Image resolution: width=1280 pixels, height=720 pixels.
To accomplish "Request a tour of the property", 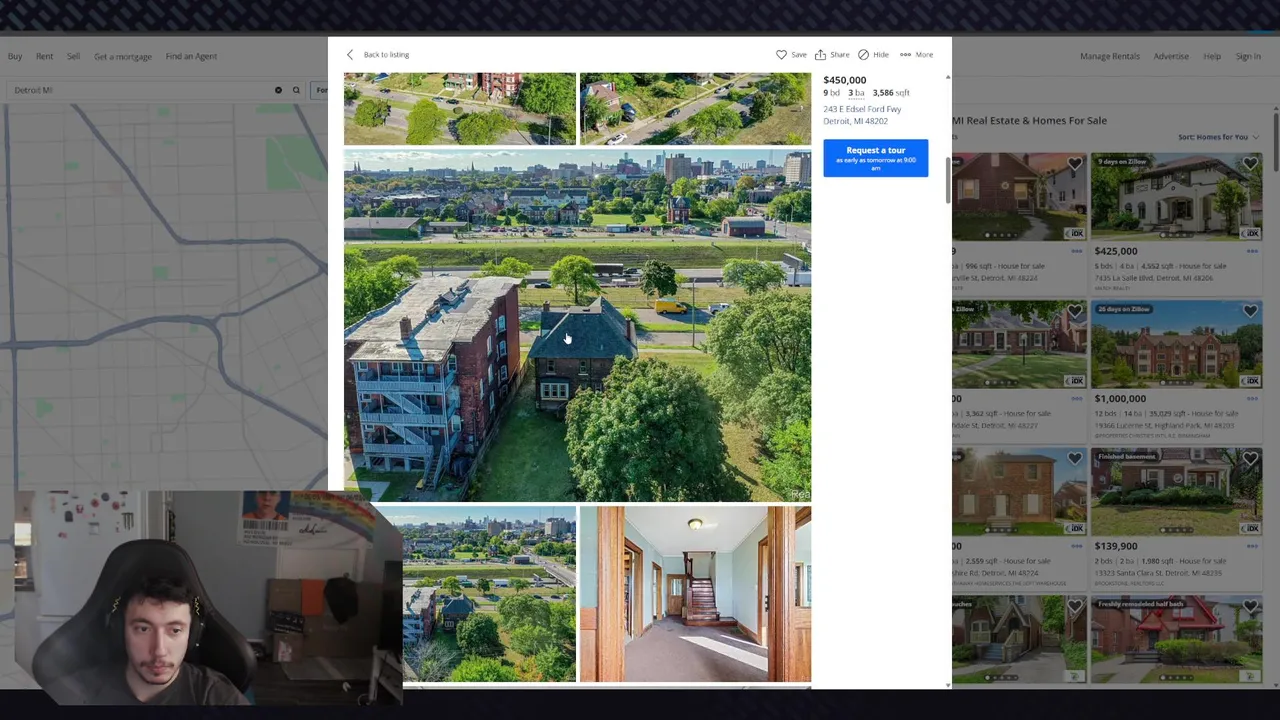I will point(876,158).
